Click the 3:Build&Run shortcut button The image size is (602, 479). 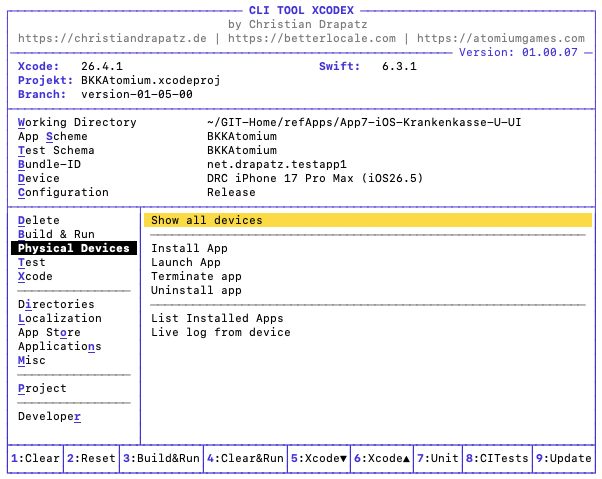(x=161, y=458)
